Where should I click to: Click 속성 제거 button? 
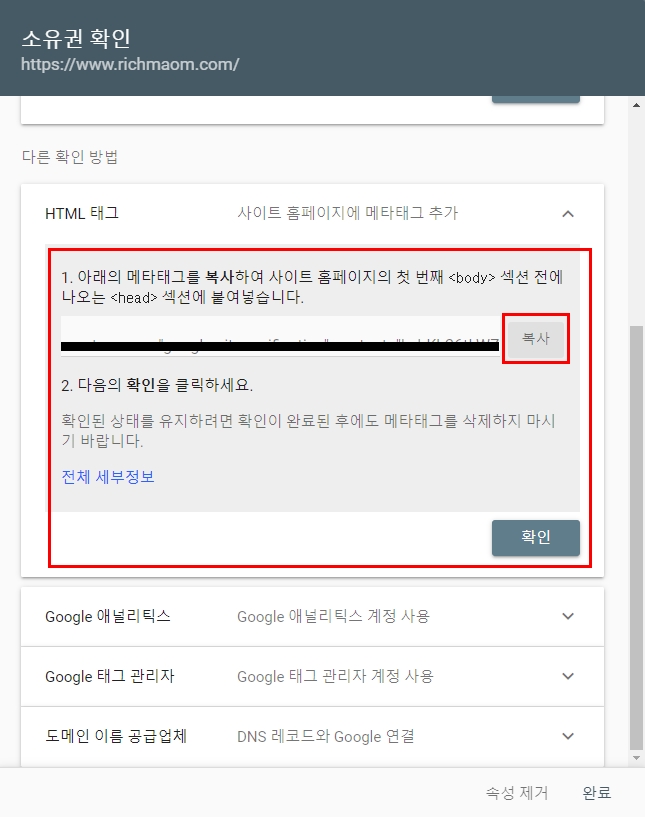pos(517,793)
